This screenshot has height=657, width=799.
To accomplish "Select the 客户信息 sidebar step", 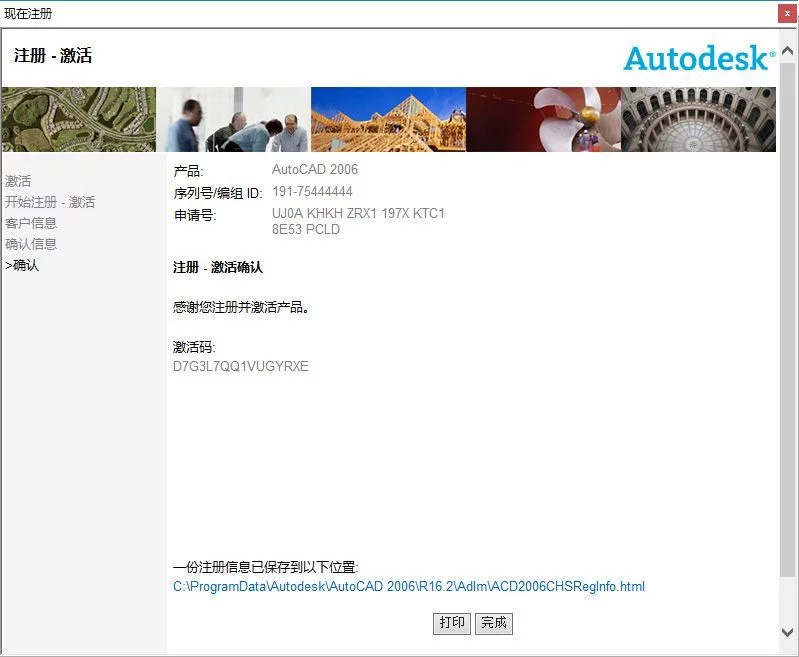I will (31, 223).
